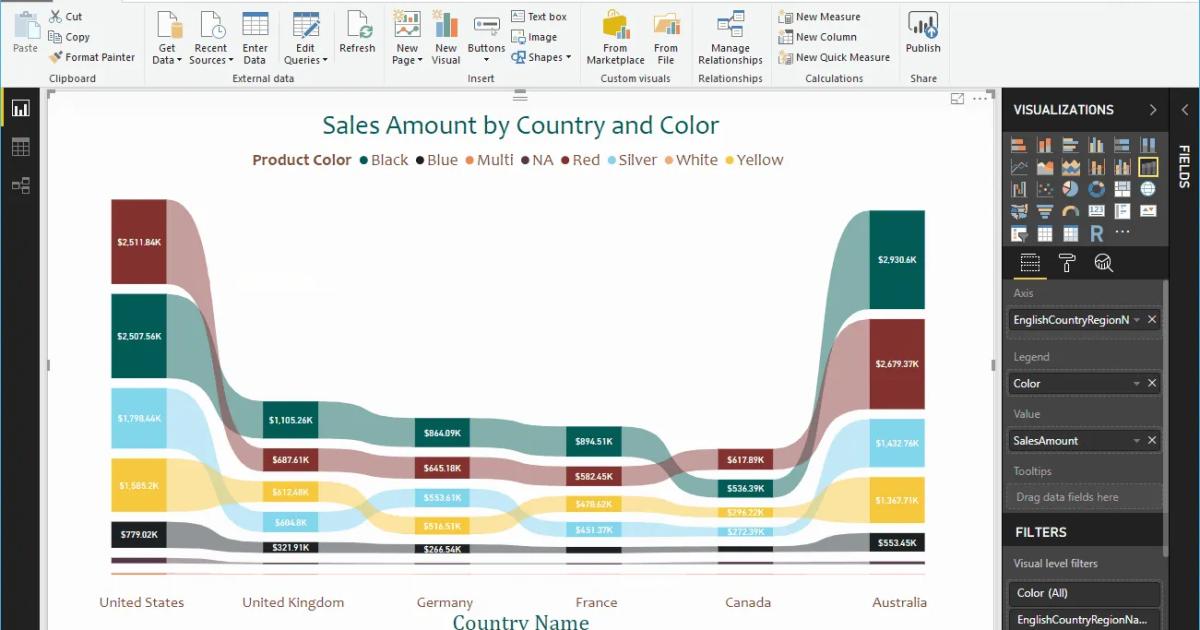Pick the funnel chart visualization

click(1044, 211)
